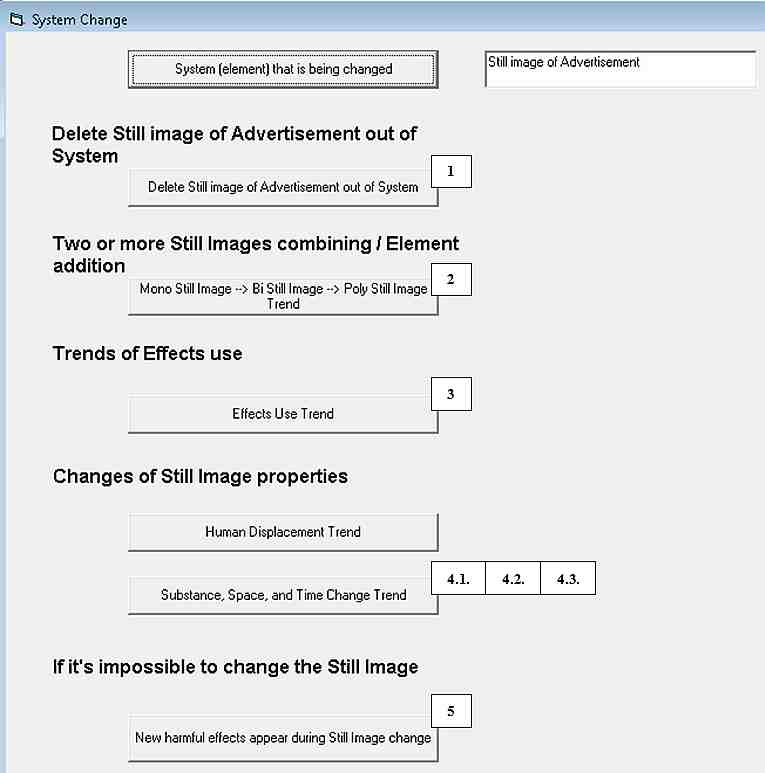Click 'Two or more Still Images combining' heading

(x=256, y=254)
